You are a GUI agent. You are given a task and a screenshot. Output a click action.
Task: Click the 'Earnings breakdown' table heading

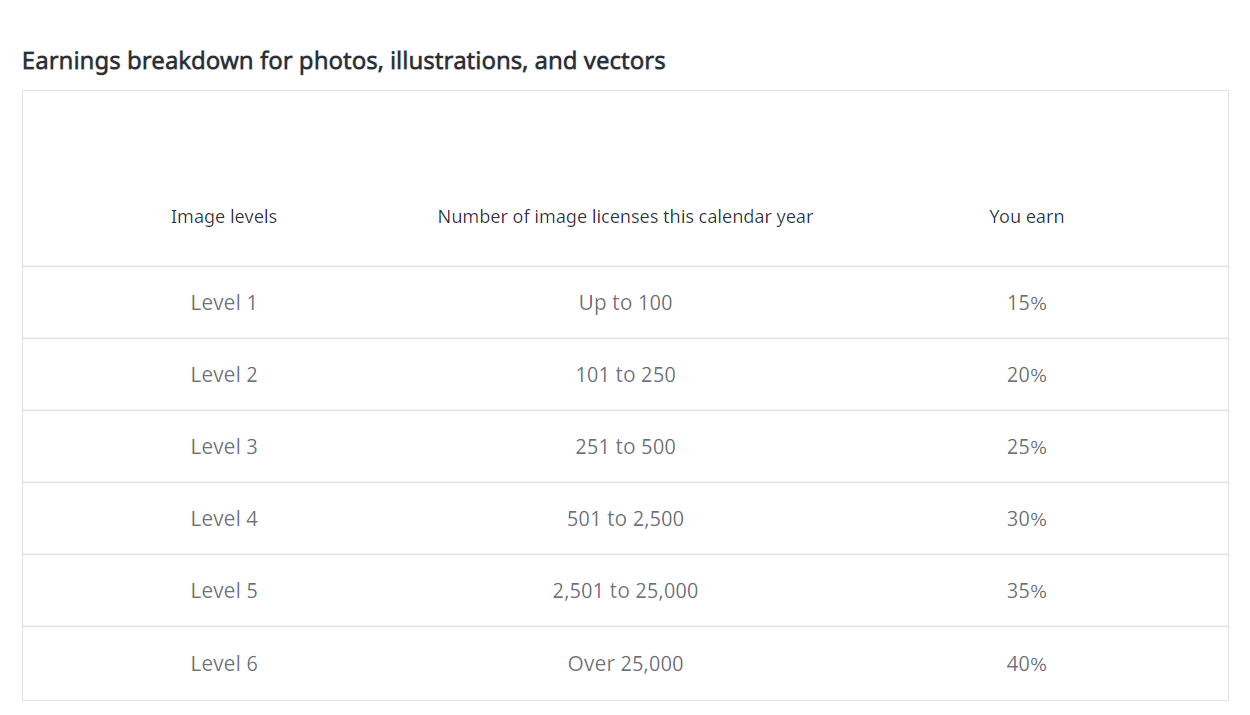pyautogui.click(x=343, y=61)
